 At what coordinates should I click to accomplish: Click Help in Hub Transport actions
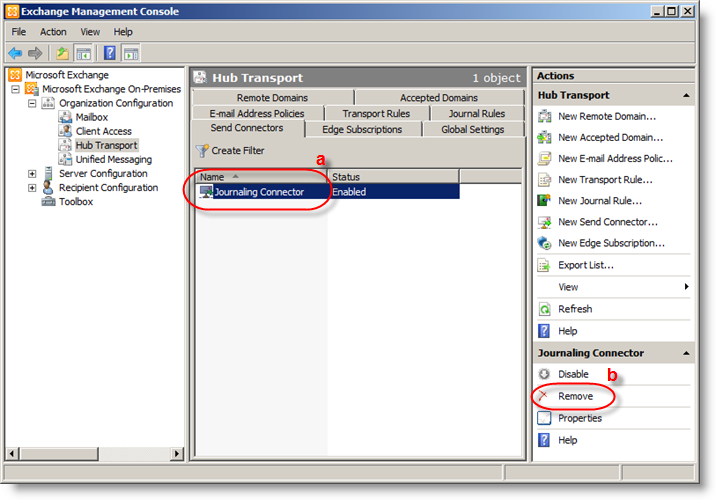[568, 331]
